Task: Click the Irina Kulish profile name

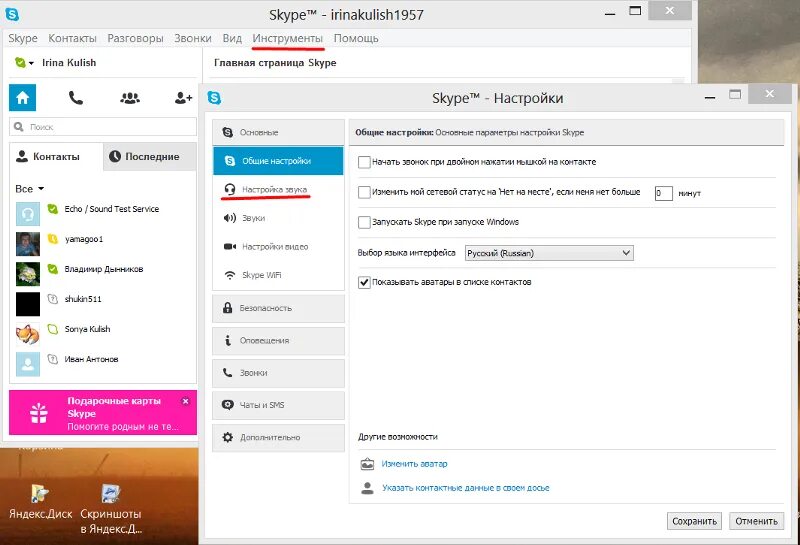Action: (x=69, y=63)
